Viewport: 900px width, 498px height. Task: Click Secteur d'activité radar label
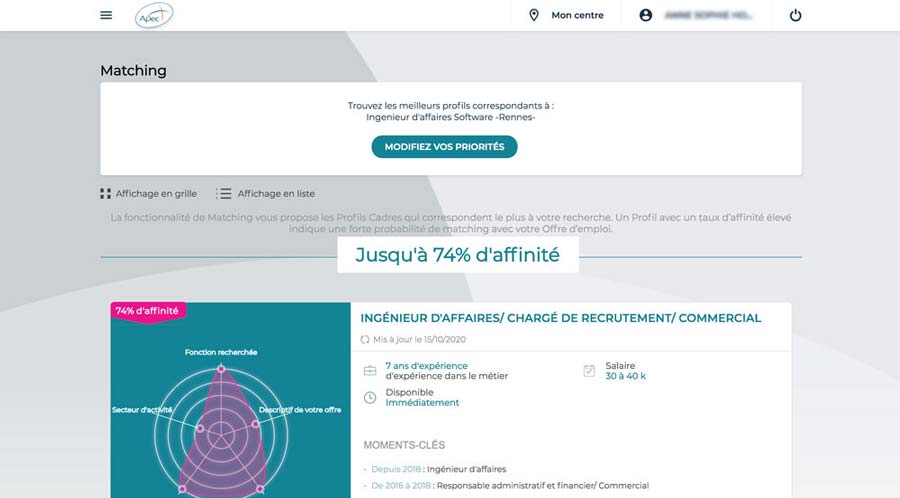142,410
